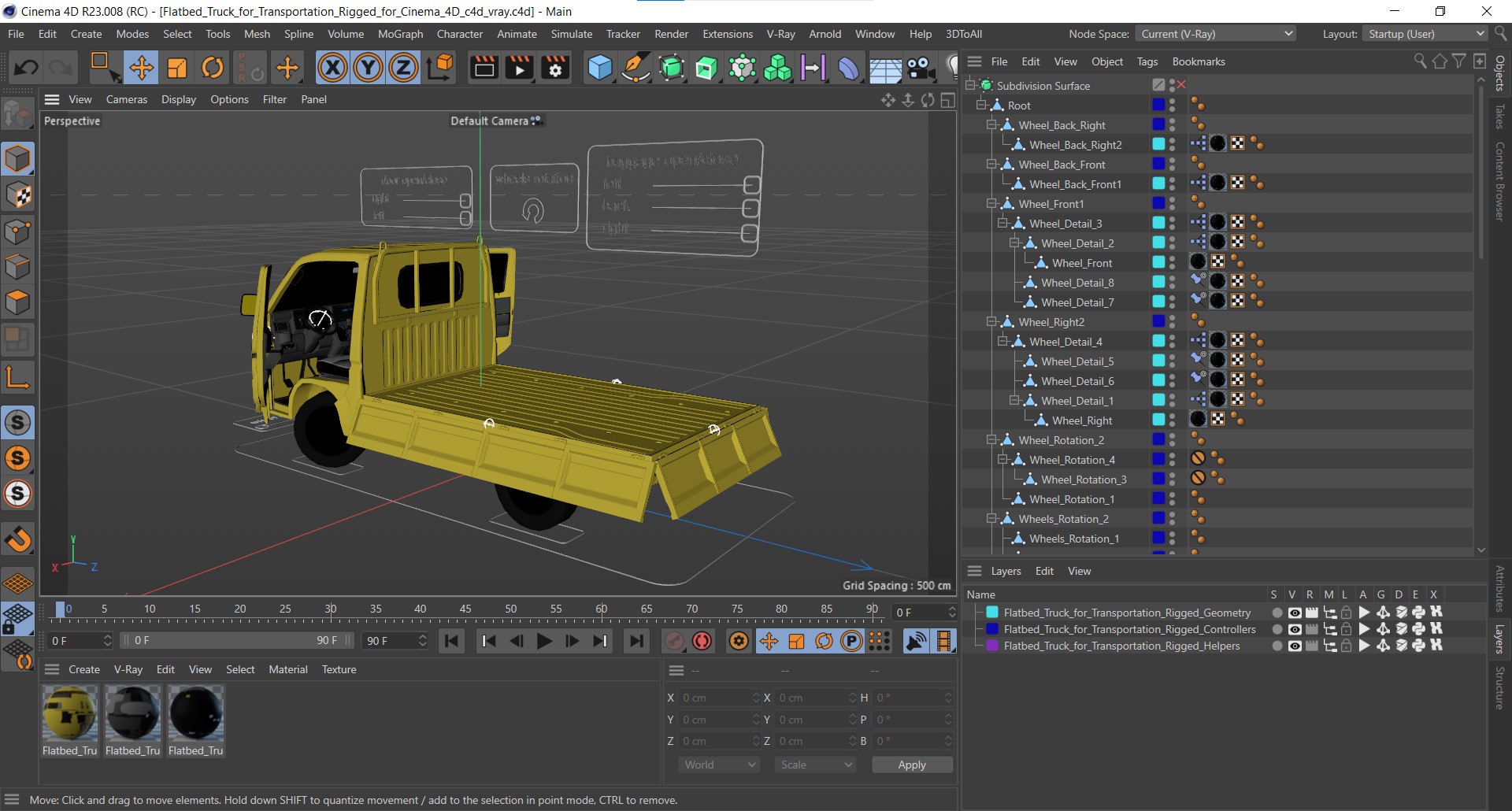This screenshot has width=1512, height=811.
Task: Click the Spline Pen tool icon
Action: point(635,68)
